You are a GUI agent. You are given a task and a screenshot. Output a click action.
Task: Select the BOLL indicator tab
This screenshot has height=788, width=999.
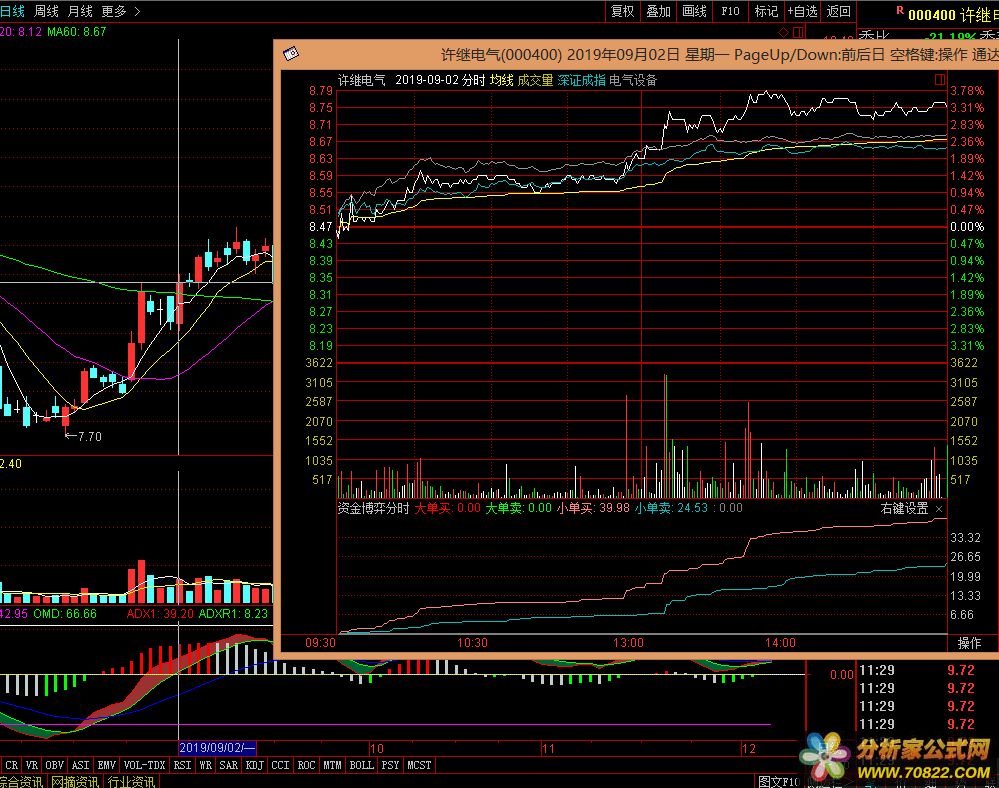point(361,765)
